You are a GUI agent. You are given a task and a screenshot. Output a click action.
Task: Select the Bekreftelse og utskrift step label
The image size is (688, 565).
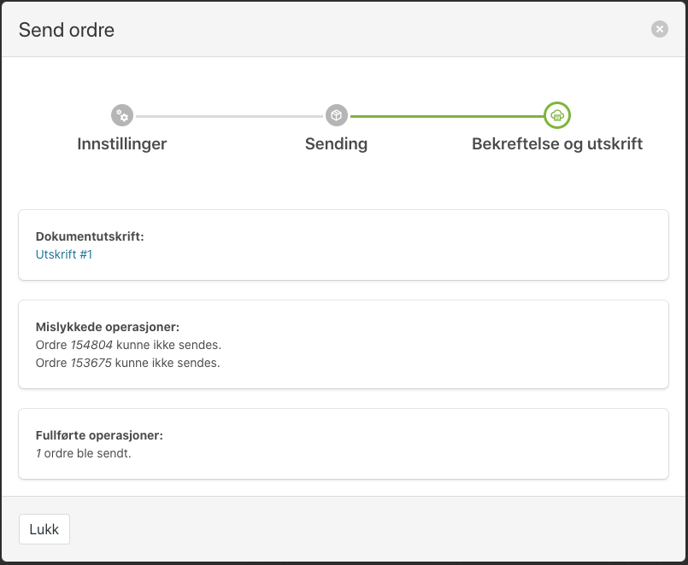coord(557,144)
